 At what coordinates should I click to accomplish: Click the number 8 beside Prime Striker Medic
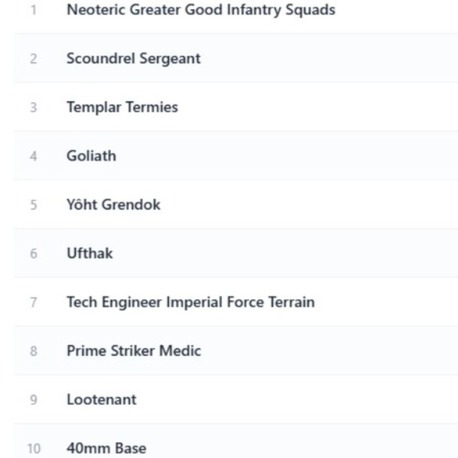click(34, 351)
